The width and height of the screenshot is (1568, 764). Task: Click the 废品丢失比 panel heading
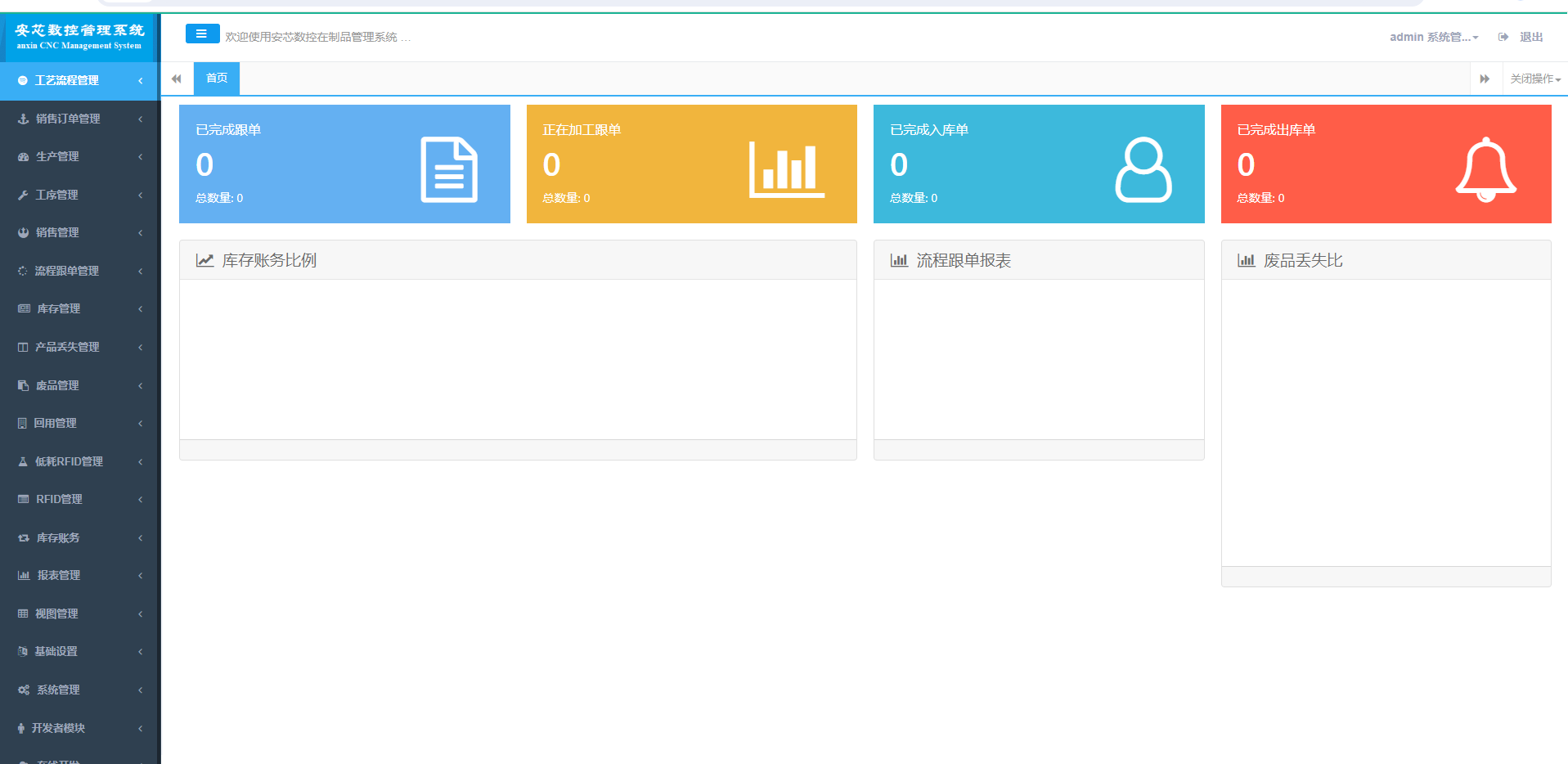1303,260
